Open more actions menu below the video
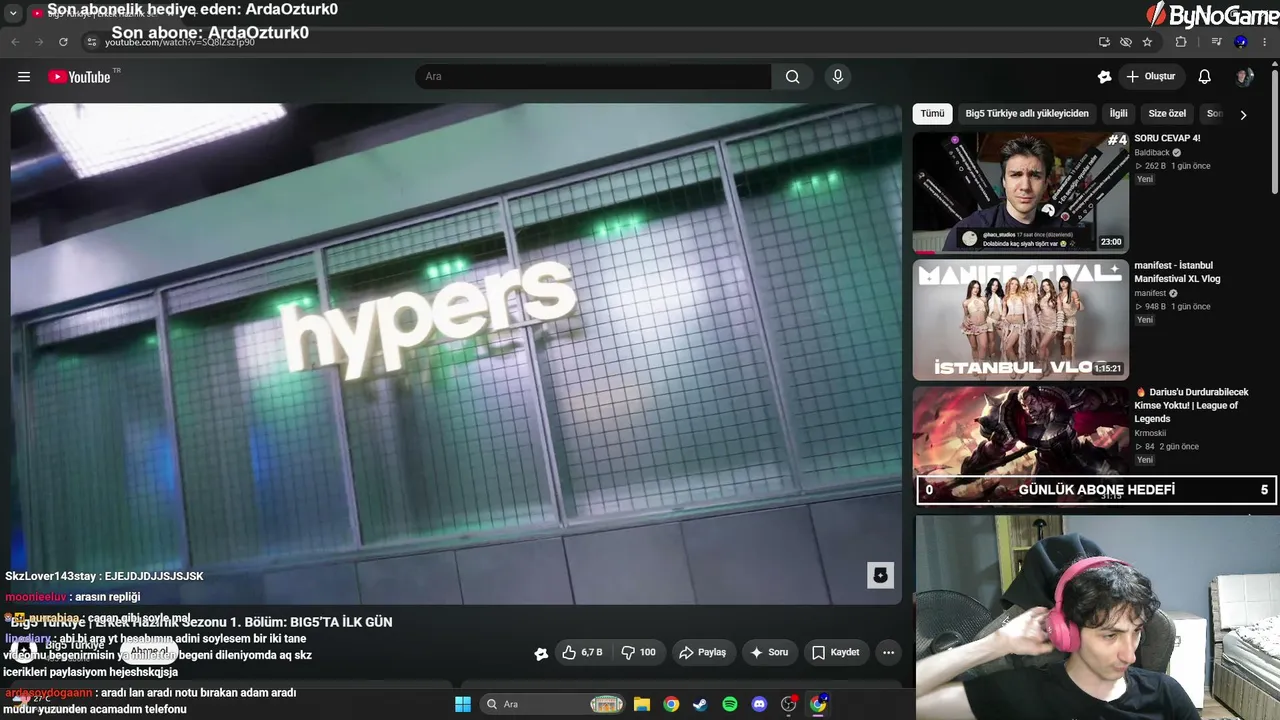The height and width of the screenshot is (720, 1280). click(888, 653)
